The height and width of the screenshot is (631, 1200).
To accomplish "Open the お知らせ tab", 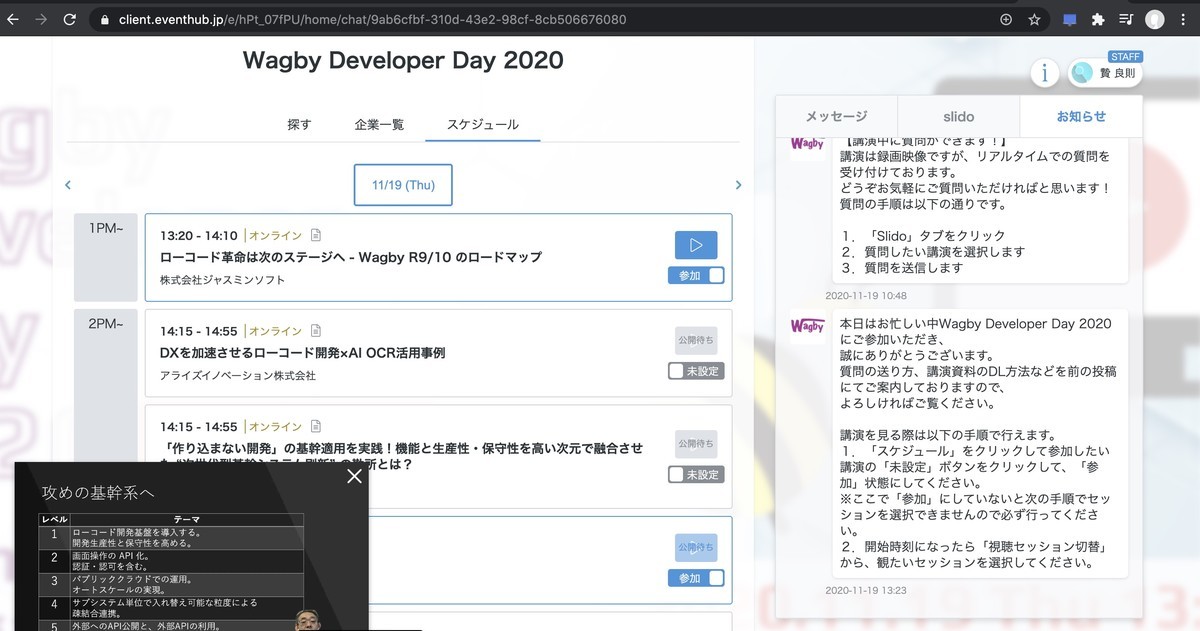I will (x=1081, y=116).
